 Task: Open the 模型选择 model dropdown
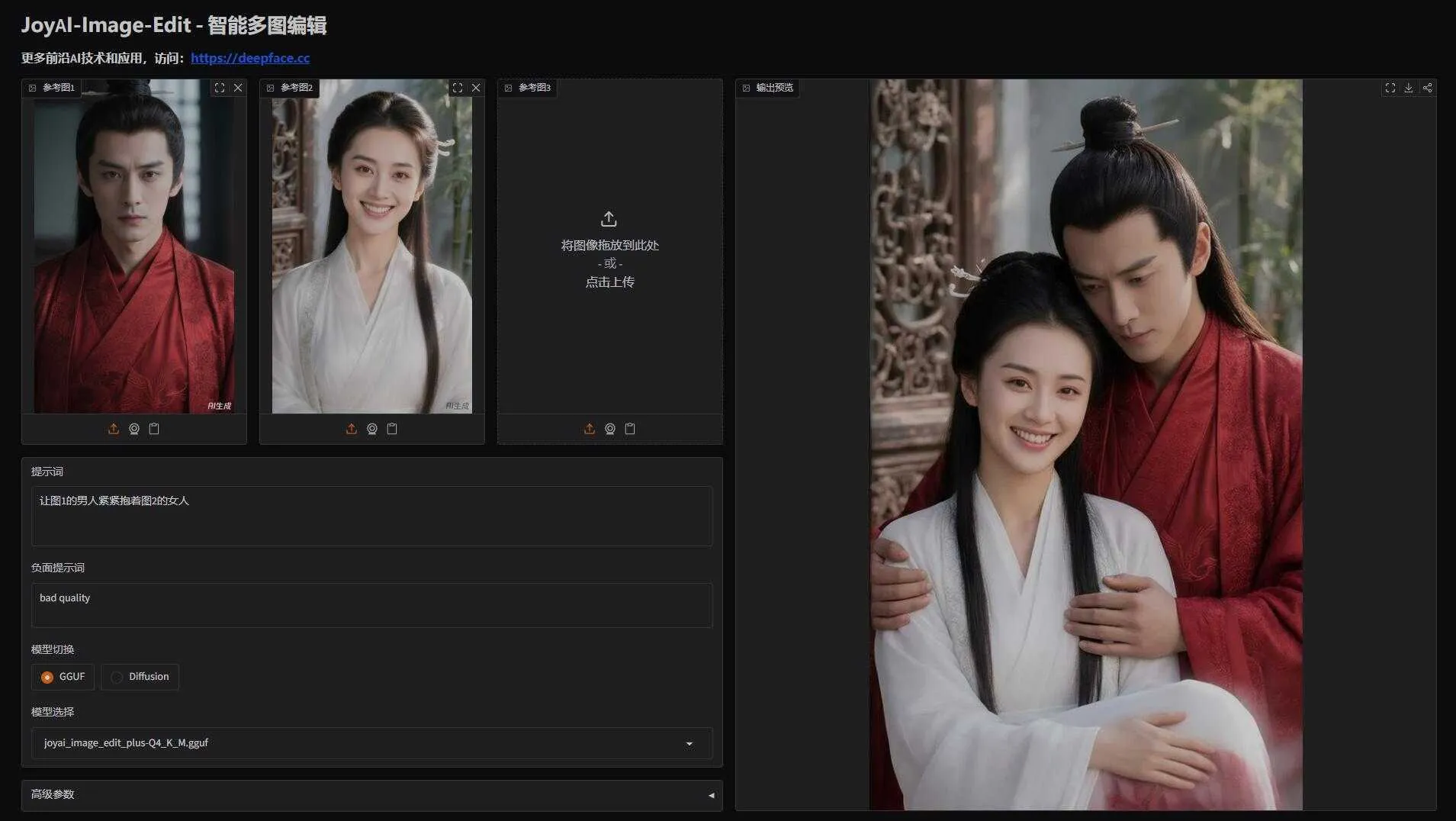372,743
